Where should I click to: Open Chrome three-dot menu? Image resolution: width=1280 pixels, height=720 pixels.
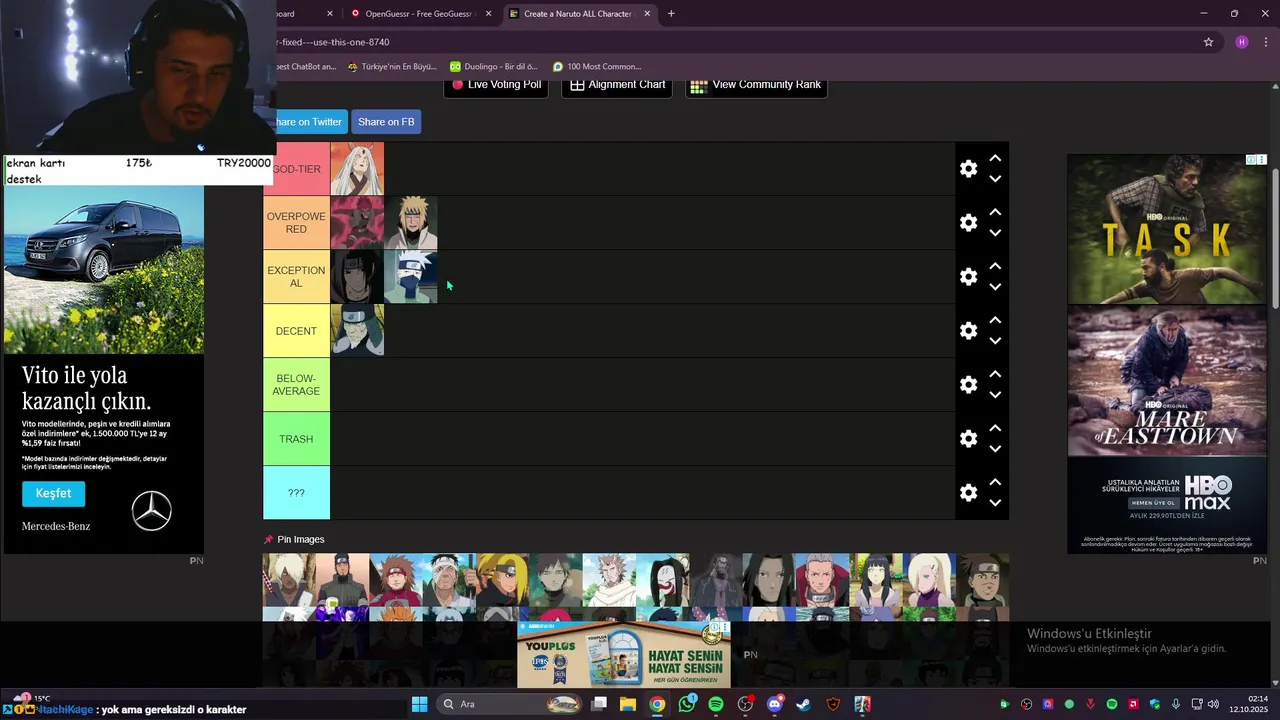[1266, 42]
